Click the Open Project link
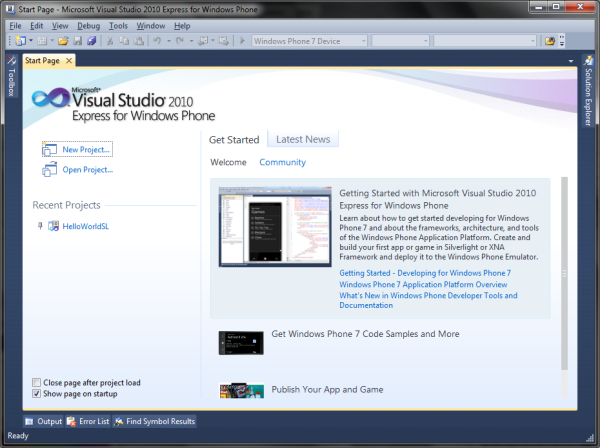 pos(88,169)
